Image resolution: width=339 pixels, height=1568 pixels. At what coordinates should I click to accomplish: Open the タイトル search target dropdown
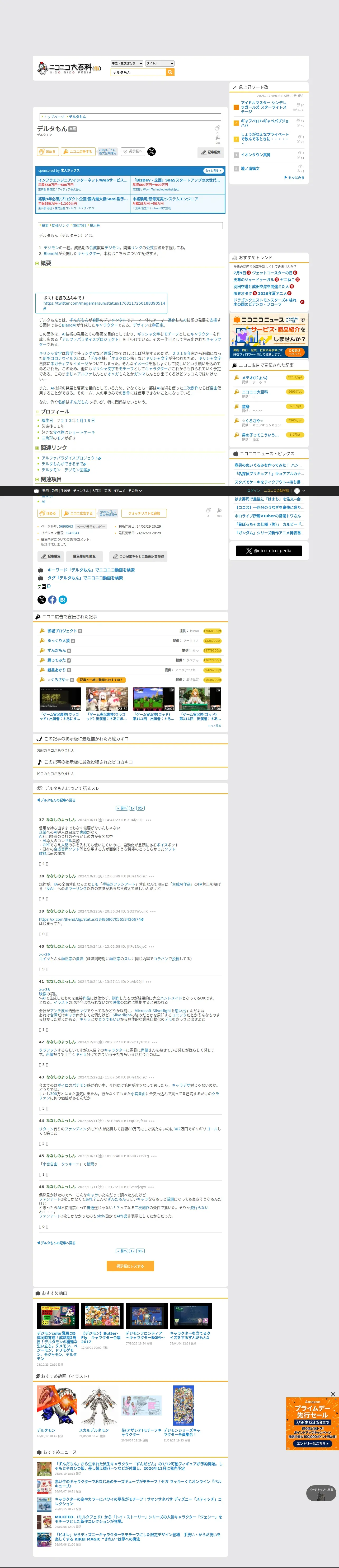(x=159, y=63)
